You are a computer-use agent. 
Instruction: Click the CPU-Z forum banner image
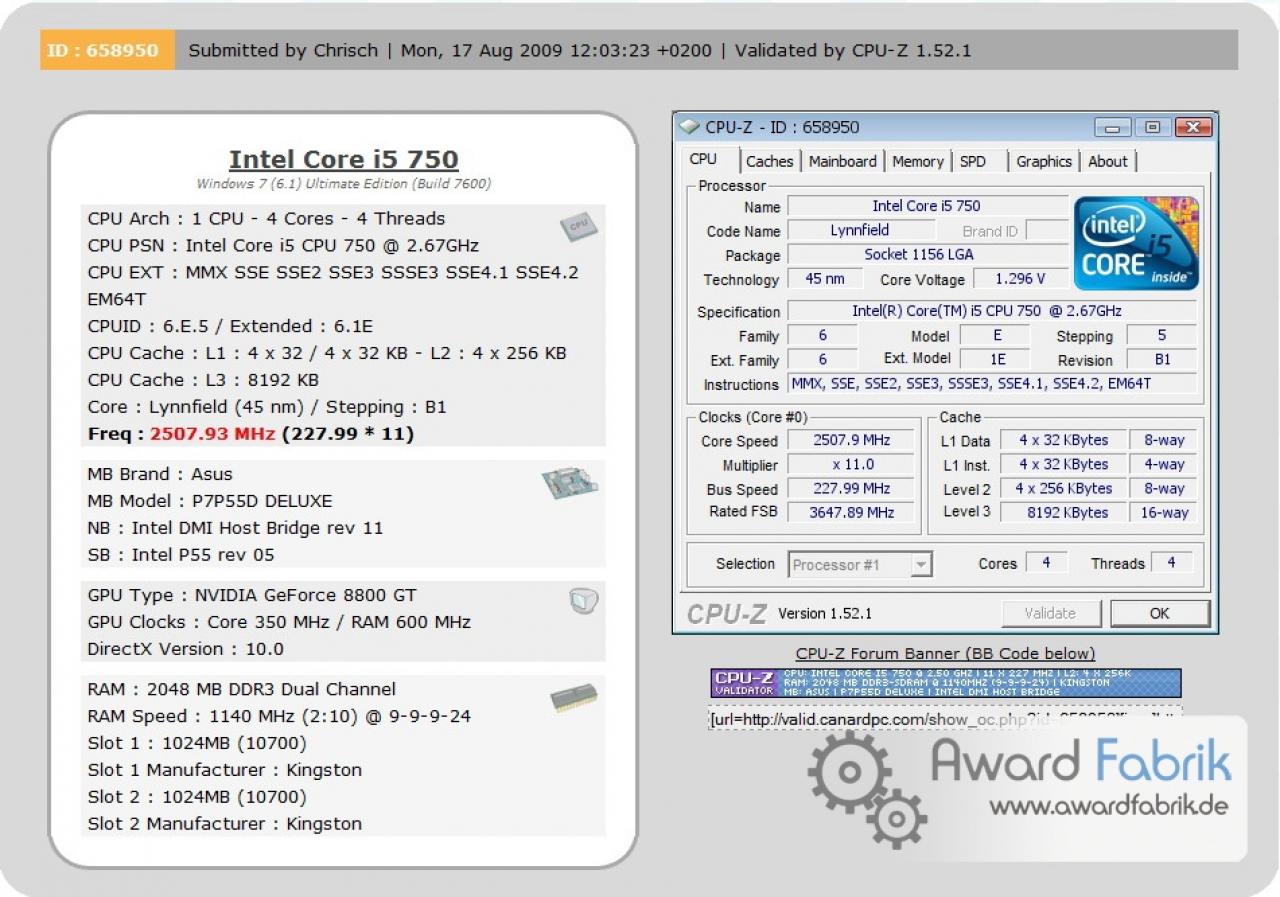pos(946,683)
